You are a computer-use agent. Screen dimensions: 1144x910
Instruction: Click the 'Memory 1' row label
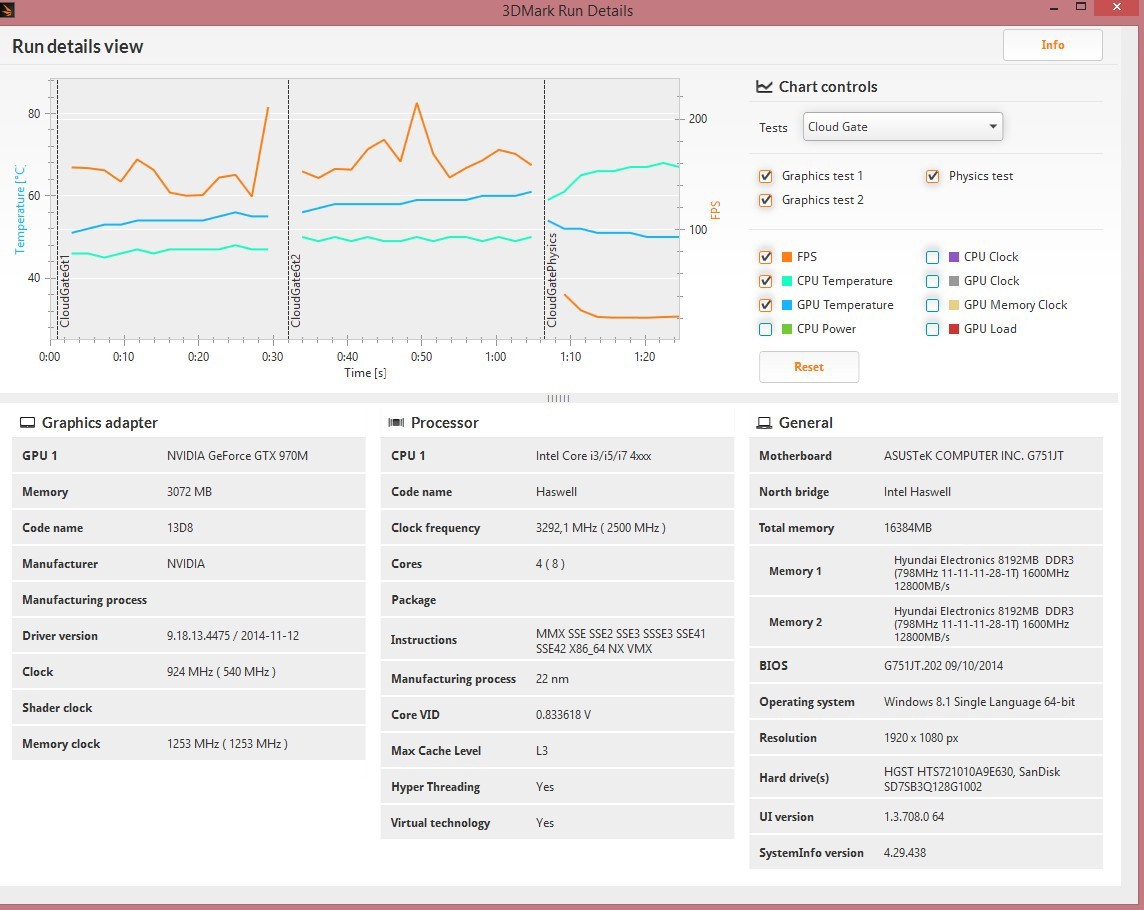795,571
